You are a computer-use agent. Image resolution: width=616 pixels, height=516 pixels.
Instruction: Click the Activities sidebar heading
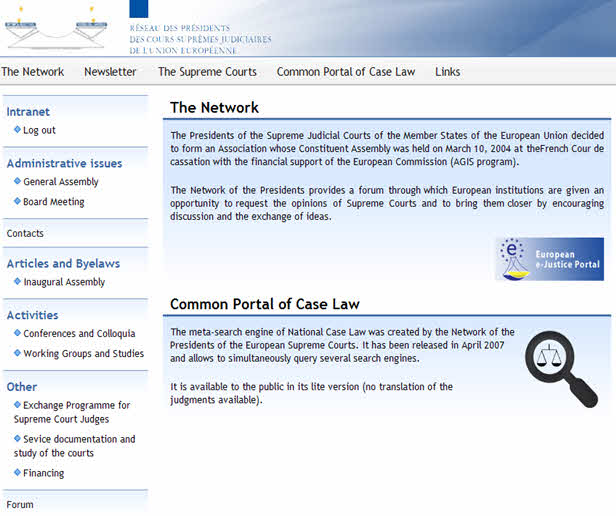tap(32, 315)
